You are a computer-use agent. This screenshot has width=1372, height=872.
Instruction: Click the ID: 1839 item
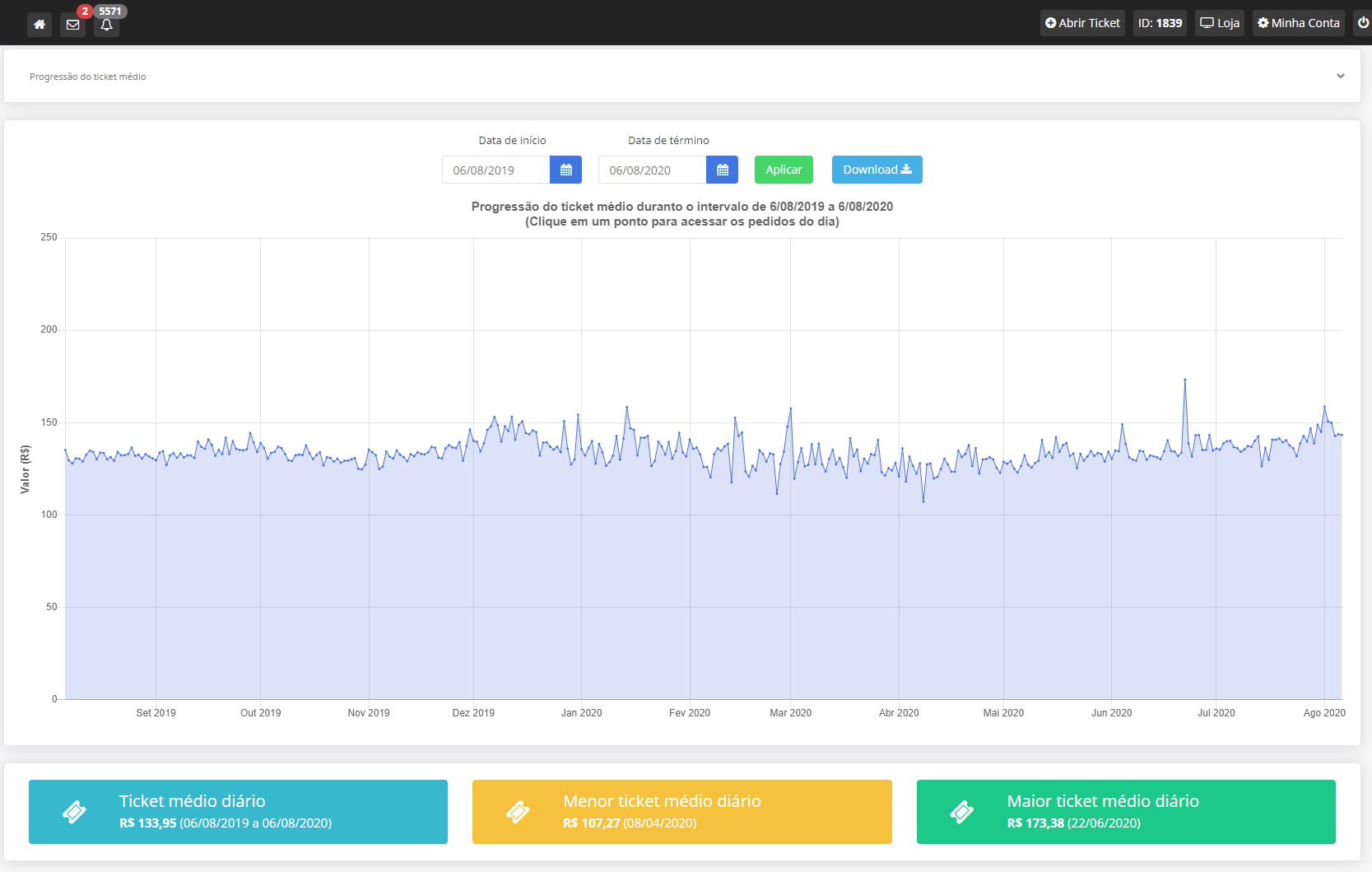point(1160,23)
